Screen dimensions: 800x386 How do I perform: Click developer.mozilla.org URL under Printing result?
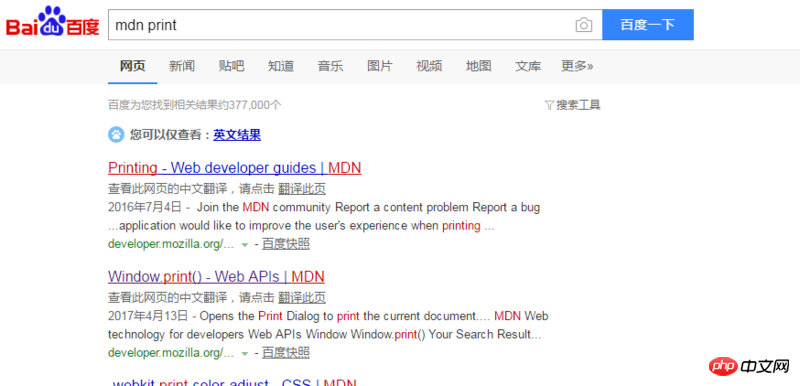pyautogui.click(x=171, y=244)
